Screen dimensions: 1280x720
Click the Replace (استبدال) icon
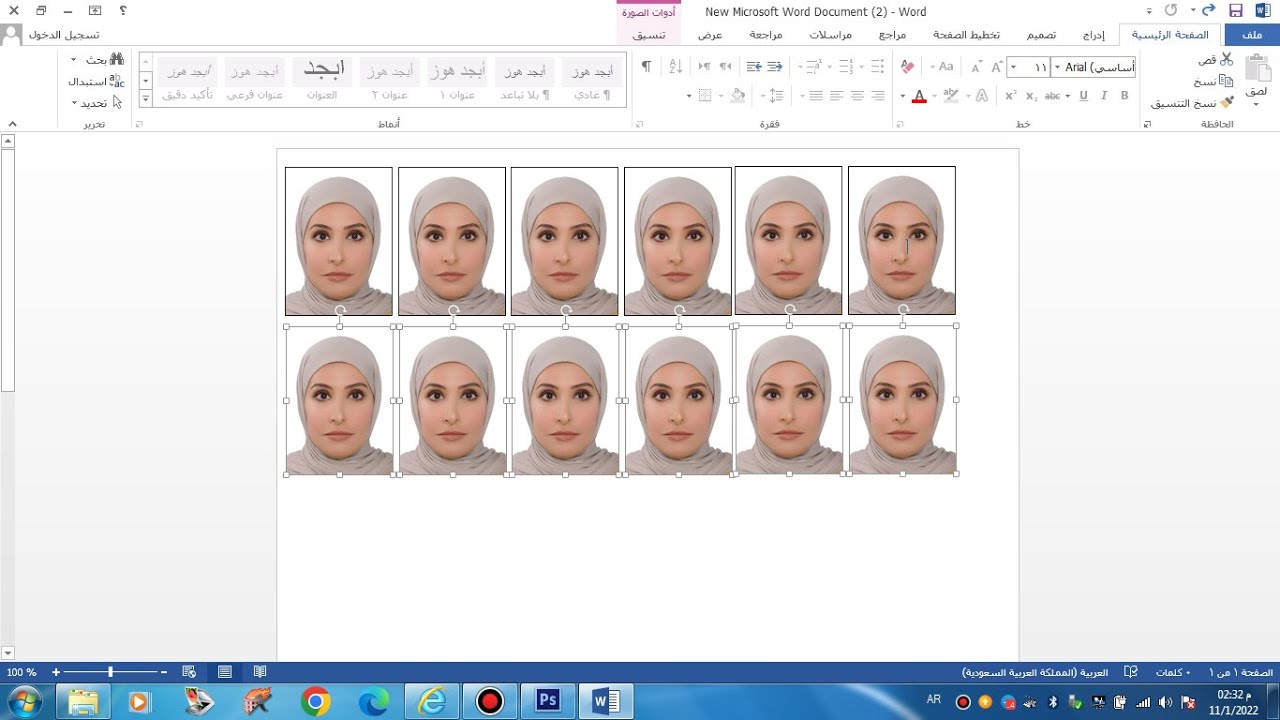coord(116,81)
